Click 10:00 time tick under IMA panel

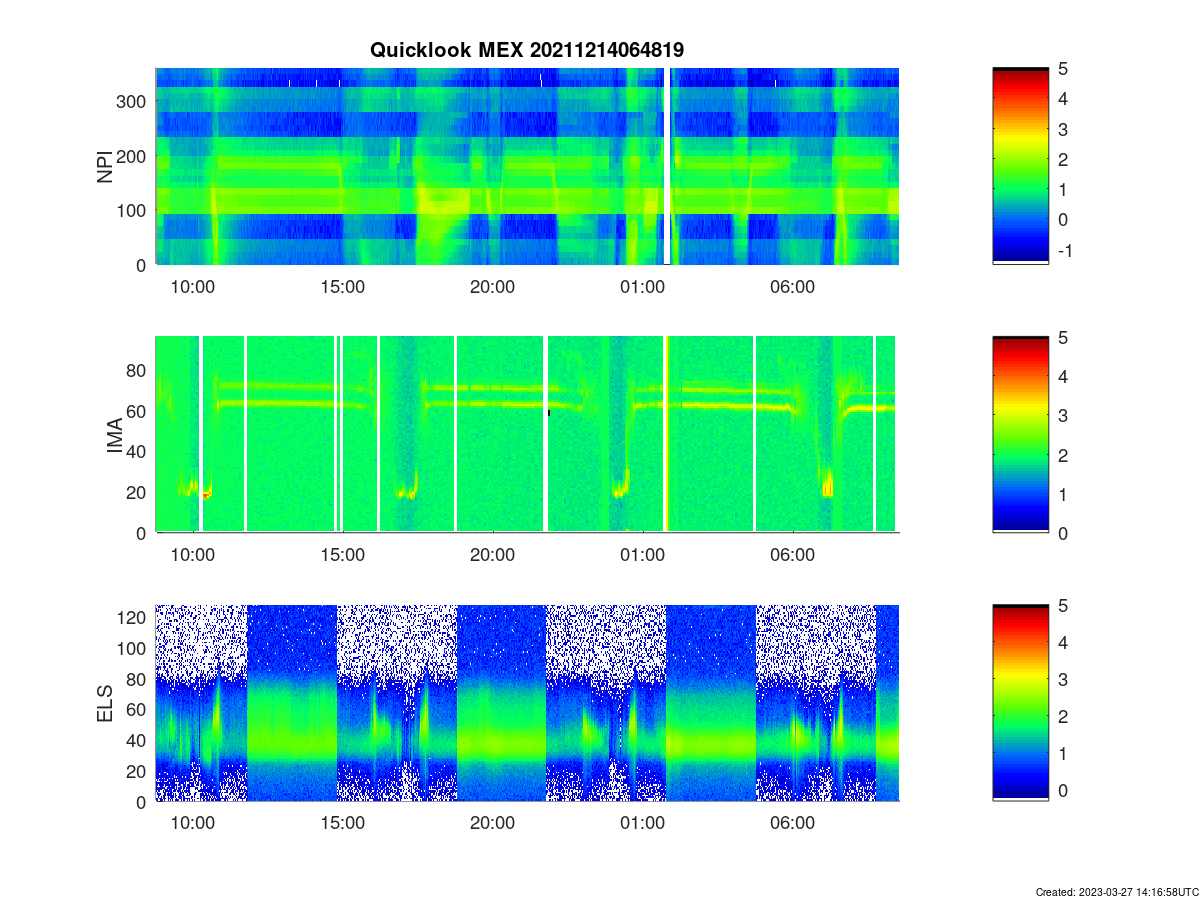193,555
